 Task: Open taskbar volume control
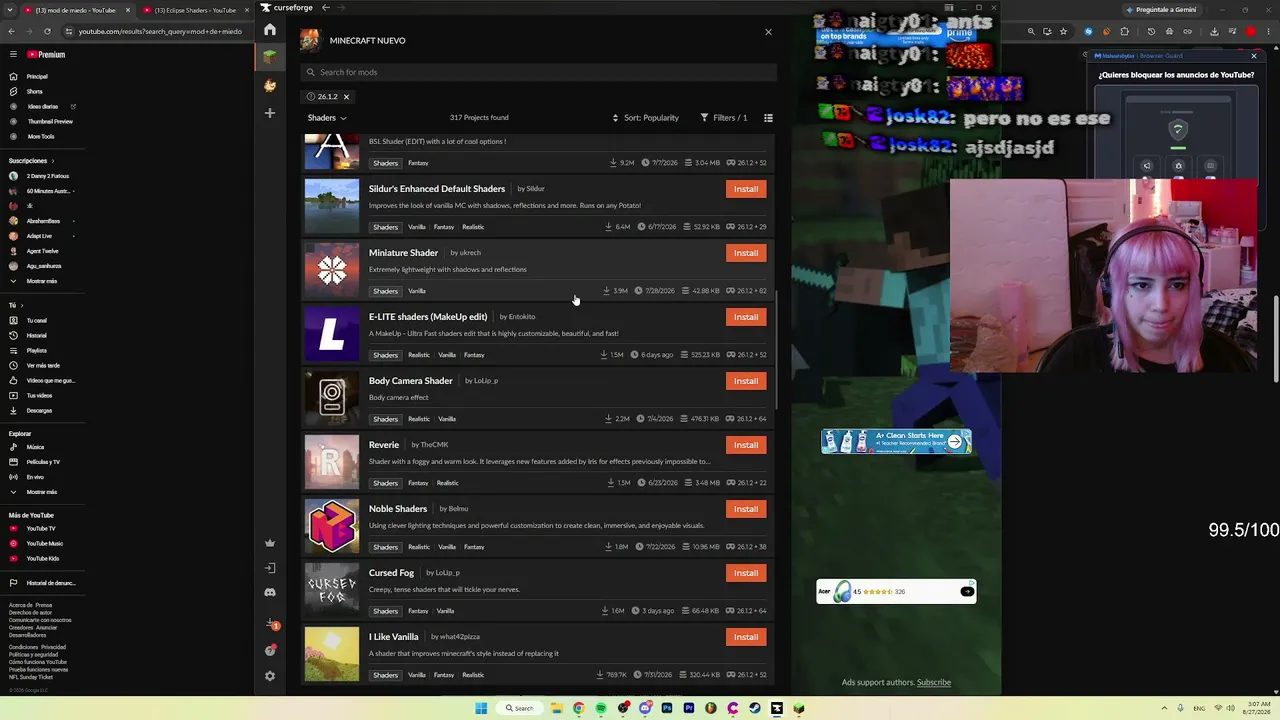point(1229,708)
